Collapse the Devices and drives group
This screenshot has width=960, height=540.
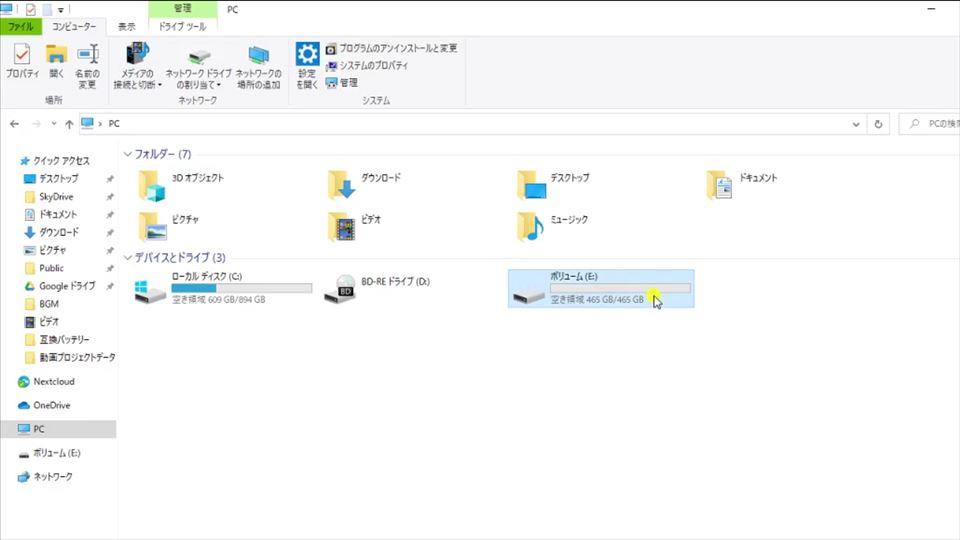pyautogui.click(x=128, y=258)
